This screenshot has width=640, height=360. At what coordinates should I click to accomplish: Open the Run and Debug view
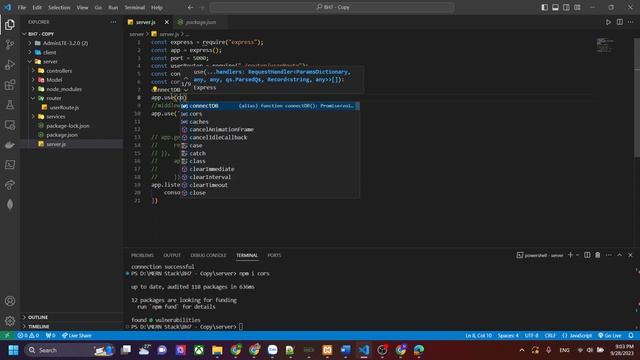click(10, 64)
